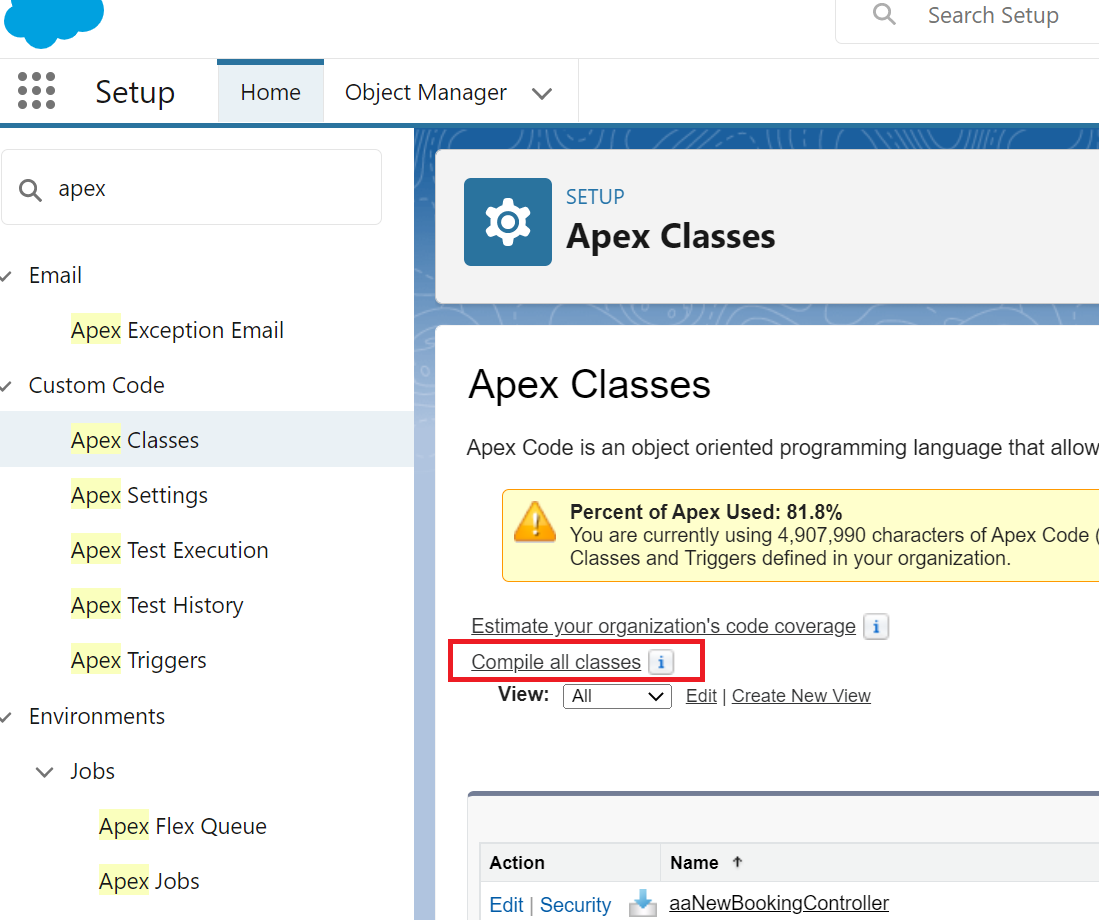Click the Percent of Apex Used: 81.8% text

click(706, 512)
